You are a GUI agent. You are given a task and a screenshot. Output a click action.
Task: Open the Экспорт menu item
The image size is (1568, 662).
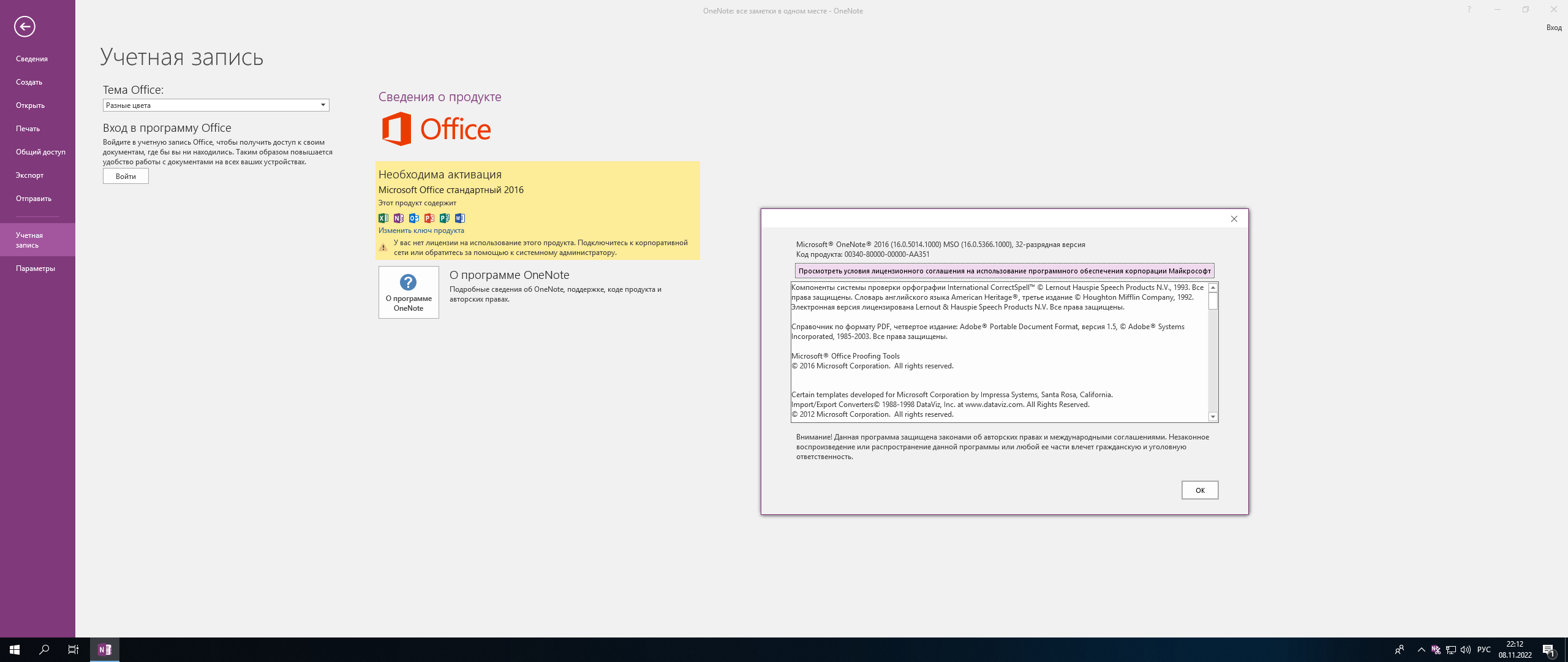click(37, 175)
